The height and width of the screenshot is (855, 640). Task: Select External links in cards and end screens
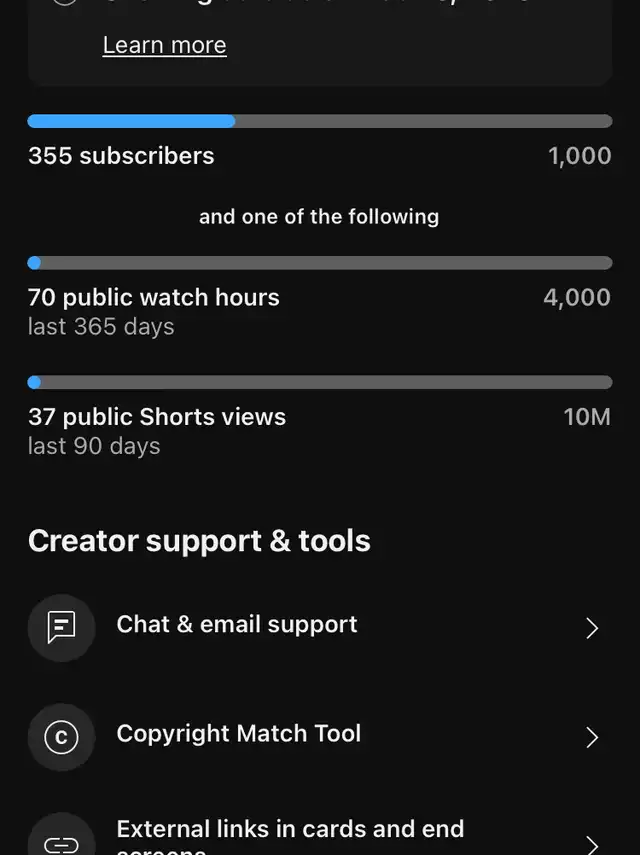click(x=320, y=835)
